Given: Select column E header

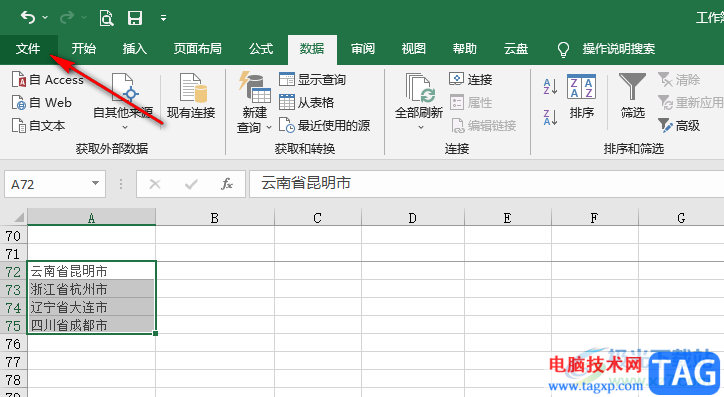Looking at the screenshot, I should 507,217.
